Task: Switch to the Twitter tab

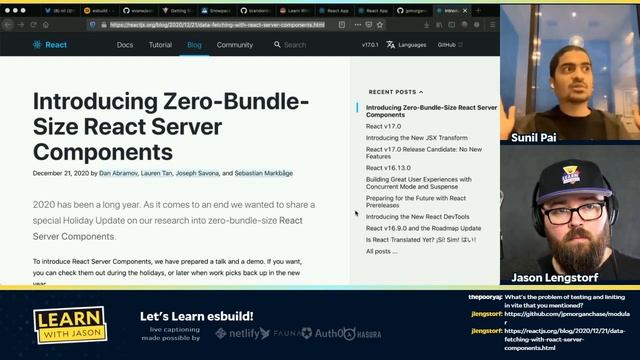Action: [60, 11]
